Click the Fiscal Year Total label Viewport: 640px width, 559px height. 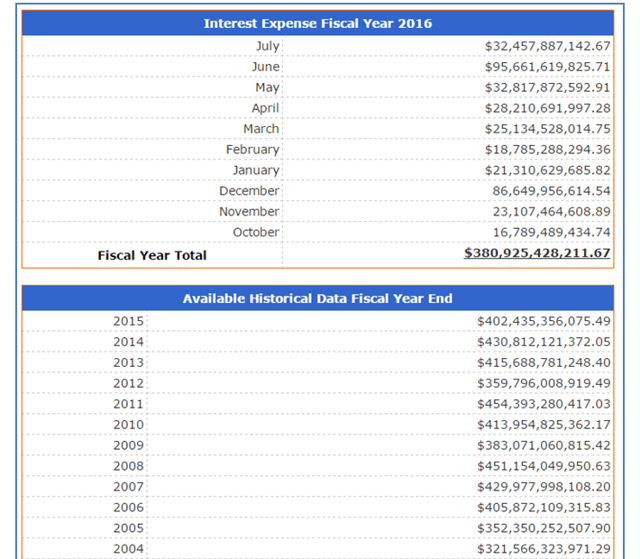point(152,255)
